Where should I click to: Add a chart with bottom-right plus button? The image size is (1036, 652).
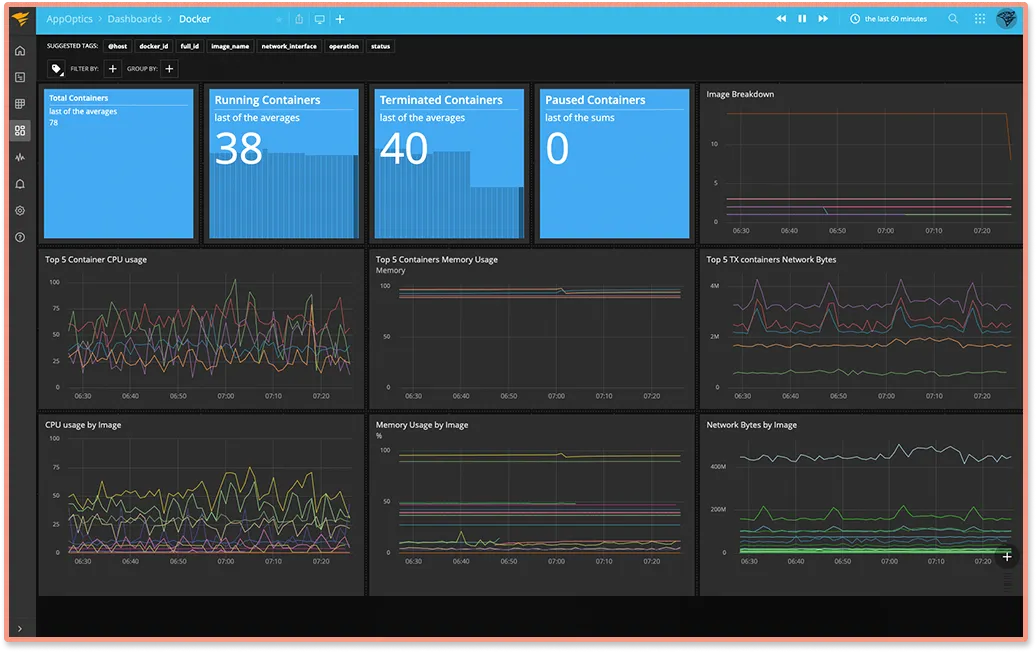[1007, 557]
